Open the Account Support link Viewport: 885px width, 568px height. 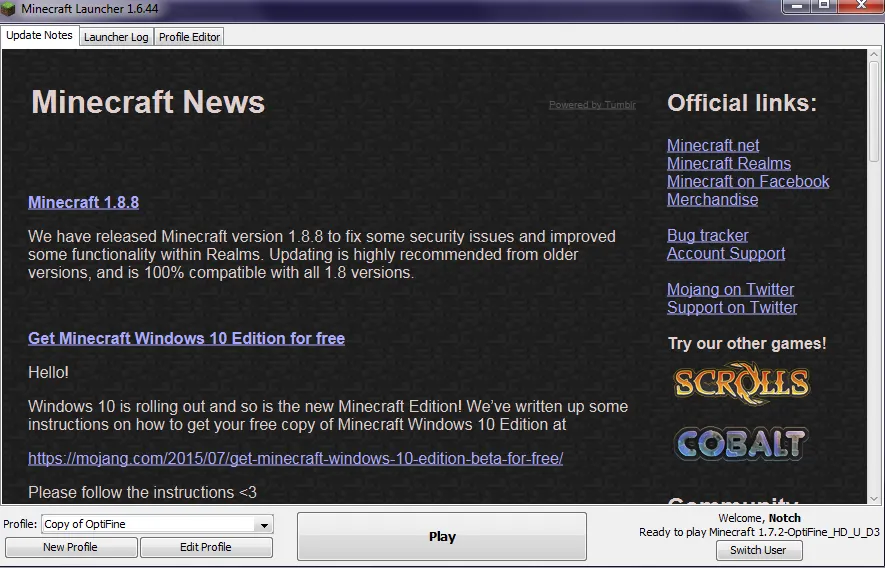click(726, 254)
